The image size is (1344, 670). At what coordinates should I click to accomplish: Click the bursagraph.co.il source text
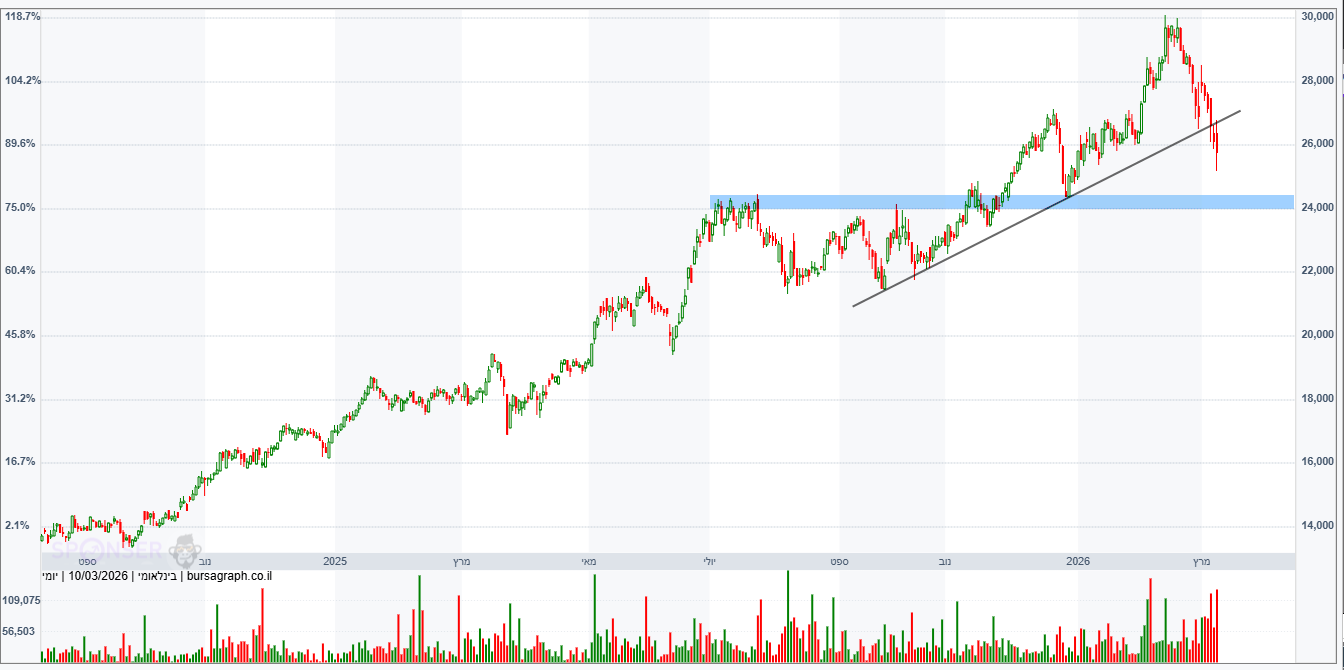(x=229, y=576)
